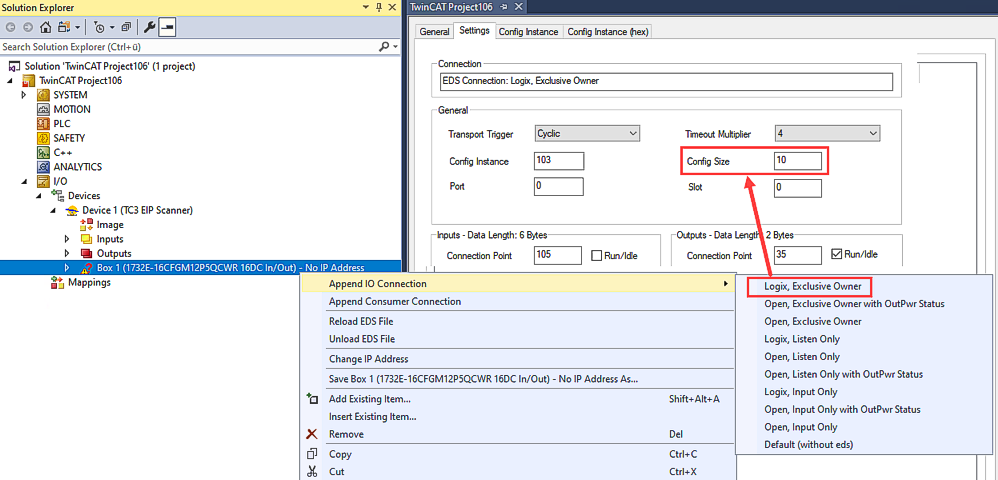The width and height of the screenshot is (998, 480).
Task: Click the SYSTEM node icon
Action: tap(43, 95)
